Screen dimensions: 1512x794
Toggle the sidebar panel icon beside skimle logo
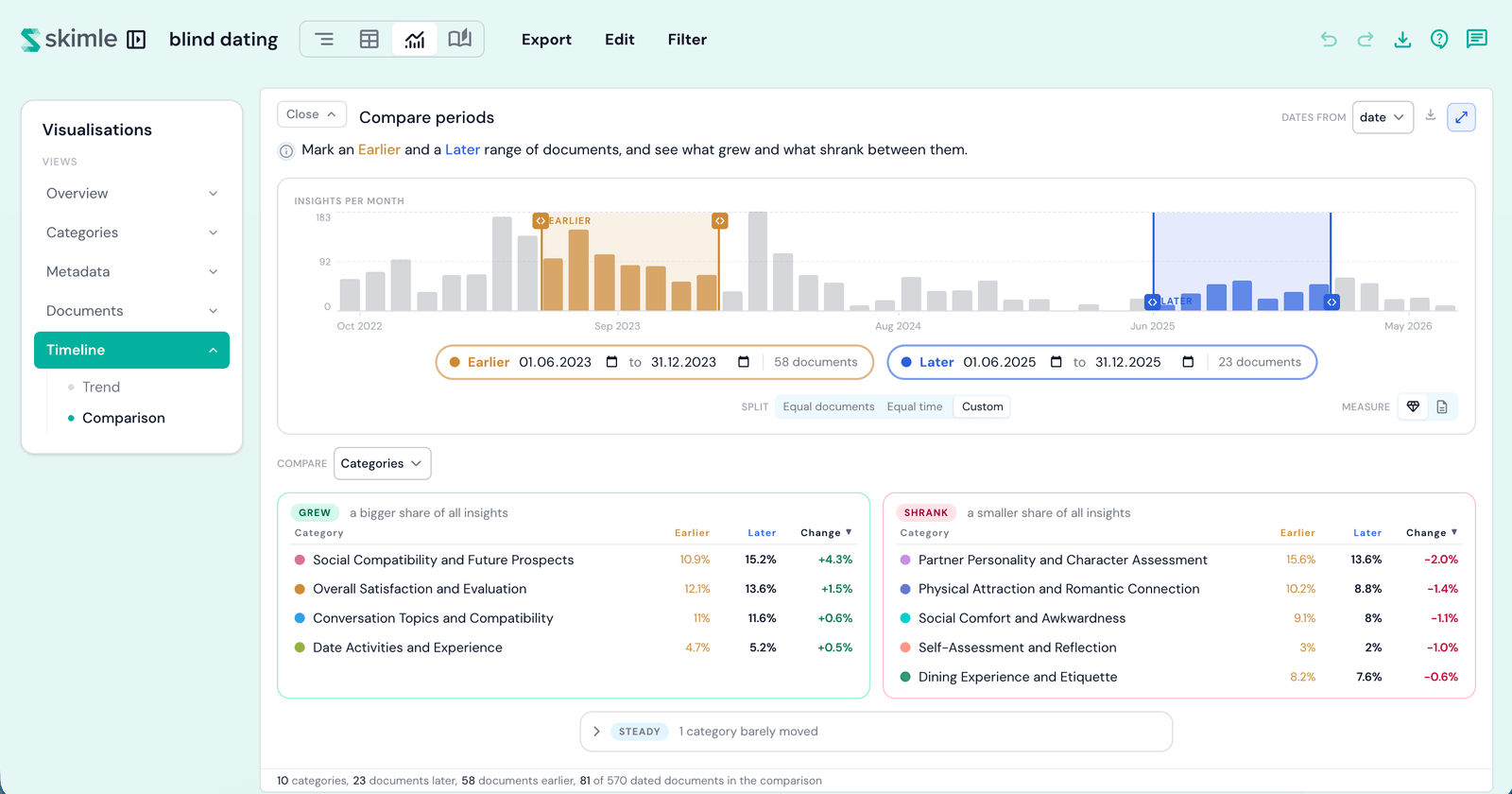[x=136, y=40]
